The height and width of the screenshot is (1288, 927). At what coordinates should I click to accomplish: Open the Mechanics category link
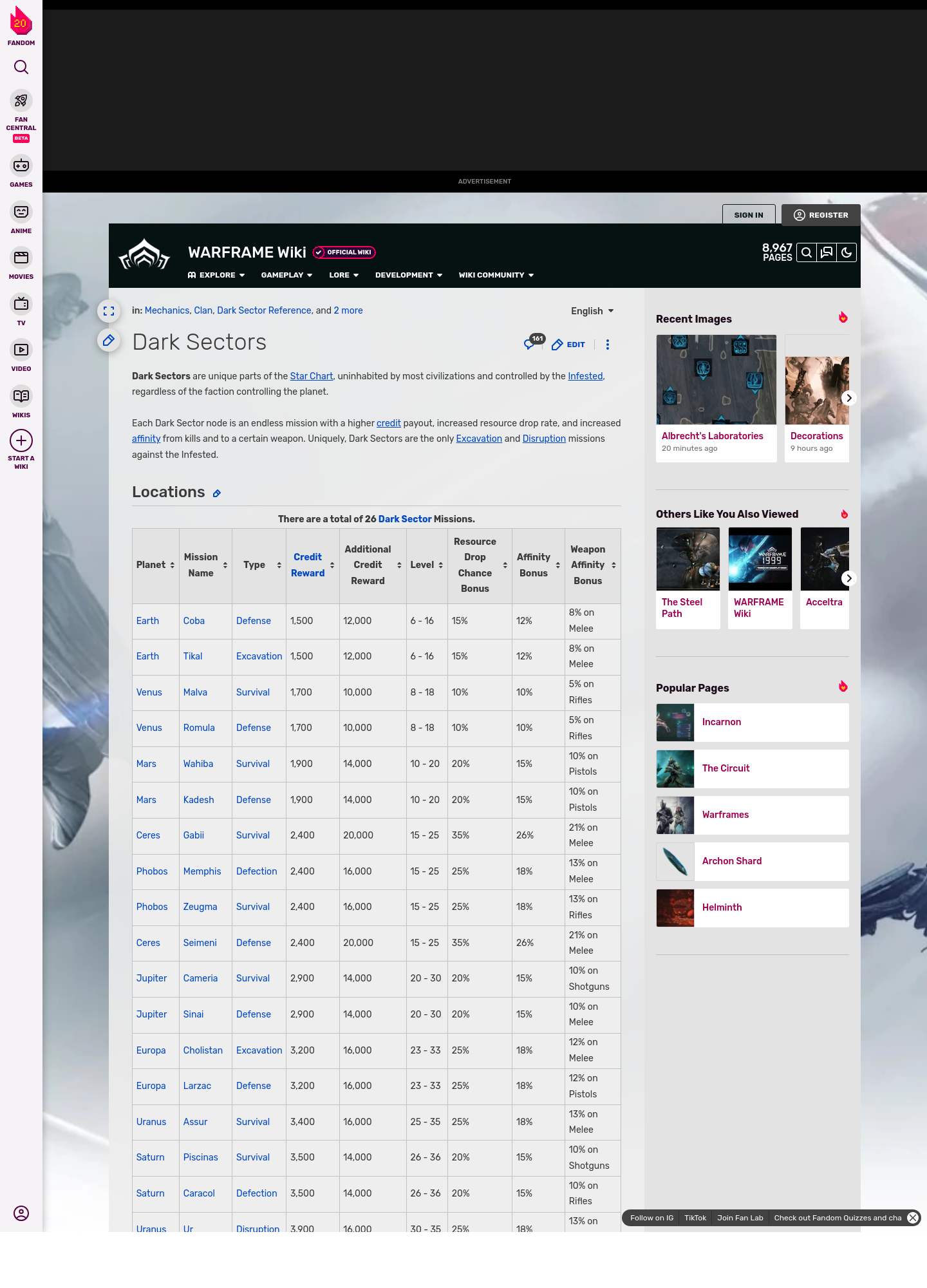(x=167, y=310)
